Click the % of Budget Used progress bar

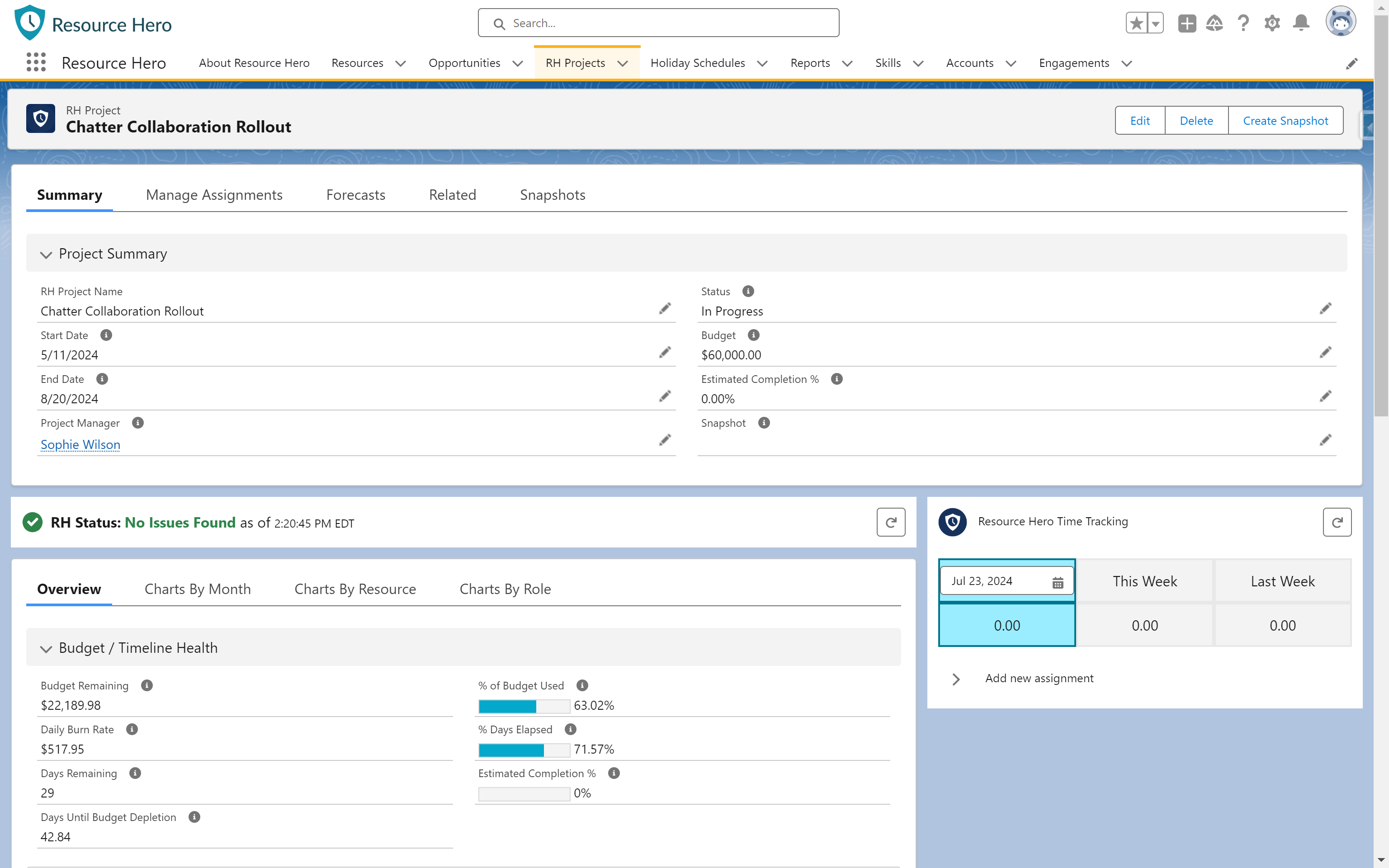pyautogui.click(x=524, y=706)
